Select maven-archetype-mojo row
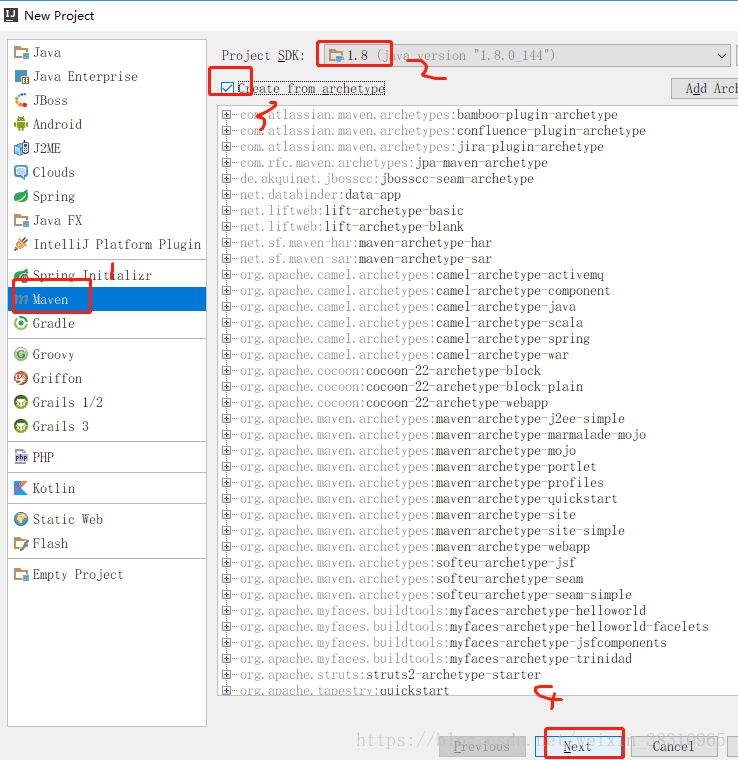Screen dimensions: 738x760 click(x=408, y=450)
